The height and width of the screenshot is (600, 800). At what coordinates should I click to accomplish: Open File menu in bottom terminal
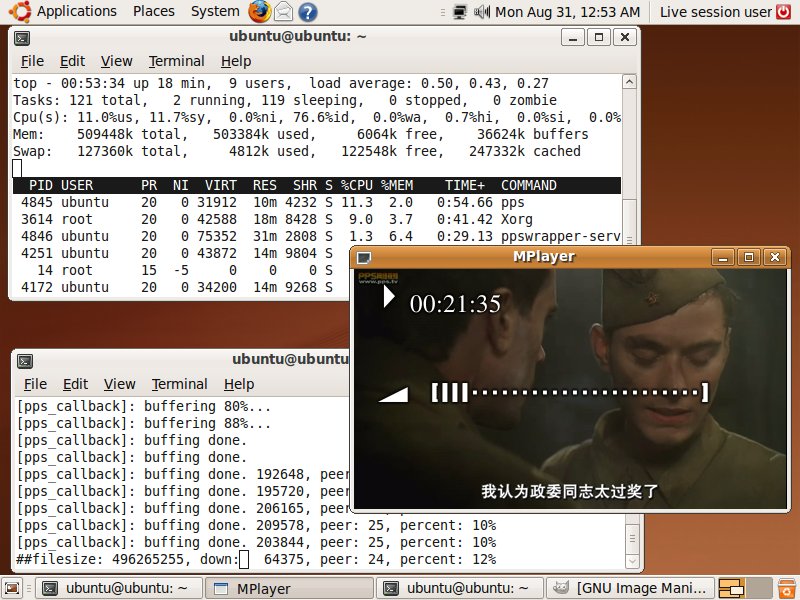tap(35, 384)
